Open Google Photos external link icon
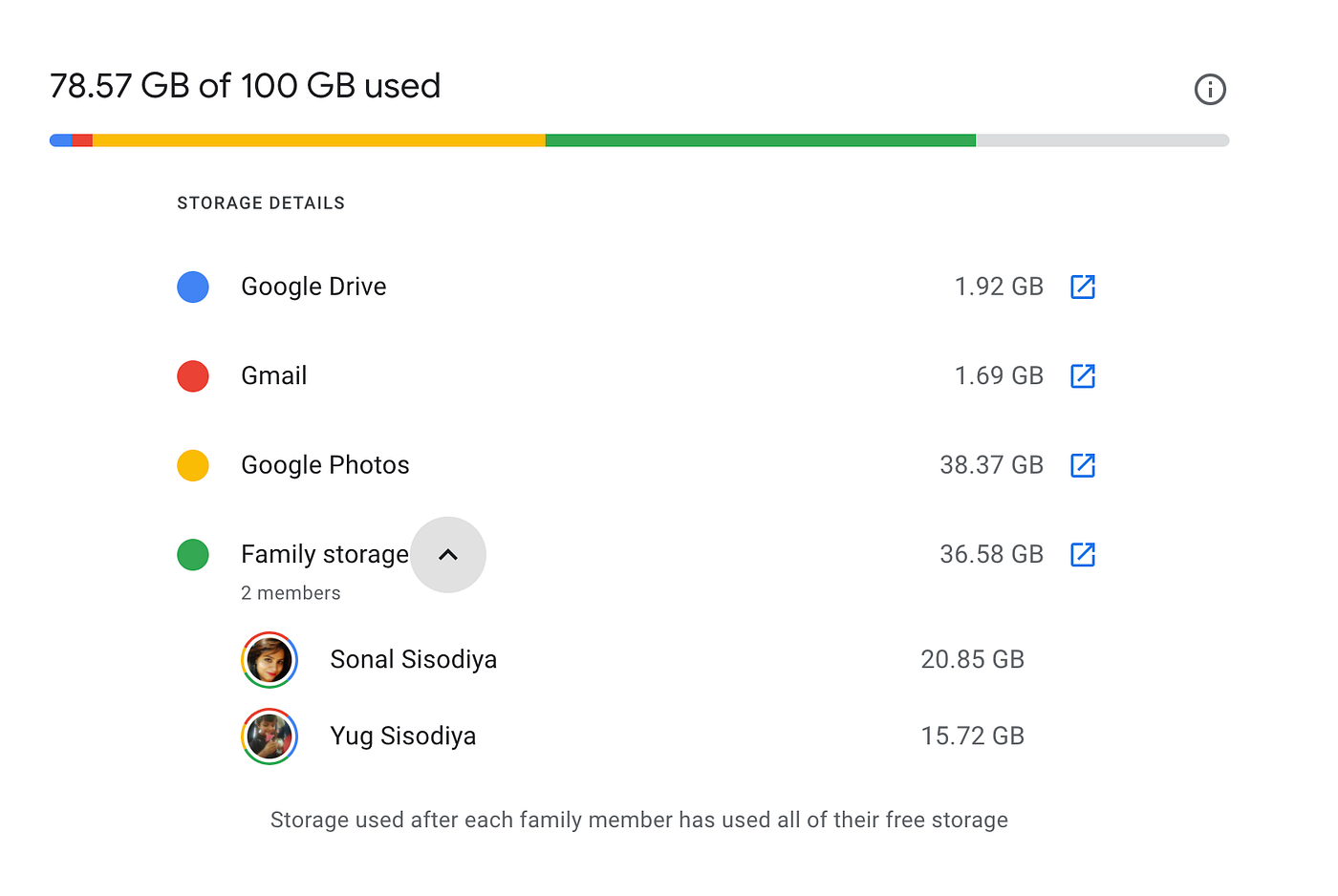The image size is (1338, 896). (x=1083, y=465)
